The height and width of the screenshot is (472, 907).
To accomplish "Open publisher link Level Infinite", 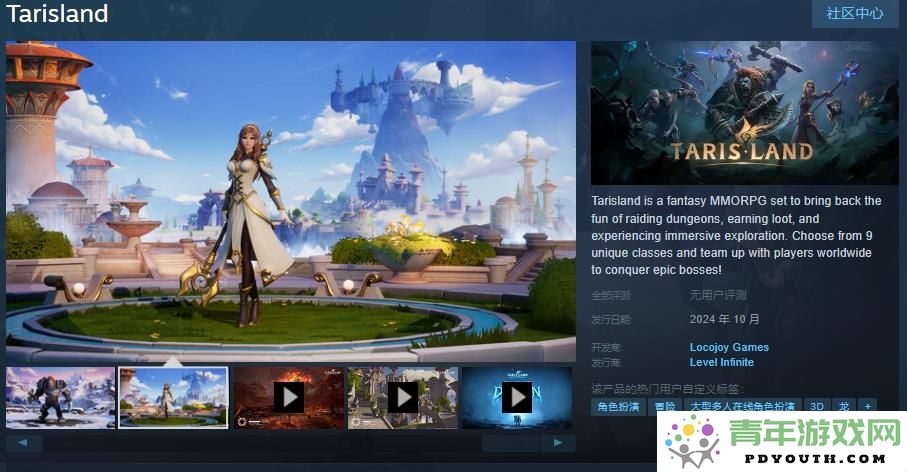I will [721, 362].
